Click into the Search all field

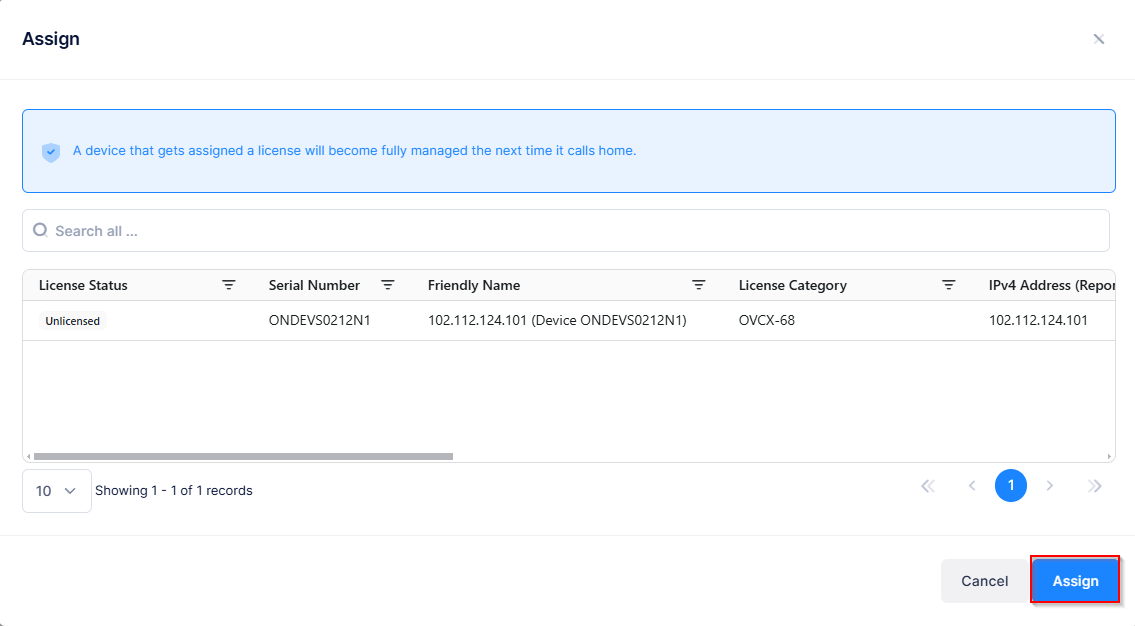(570, 231)
